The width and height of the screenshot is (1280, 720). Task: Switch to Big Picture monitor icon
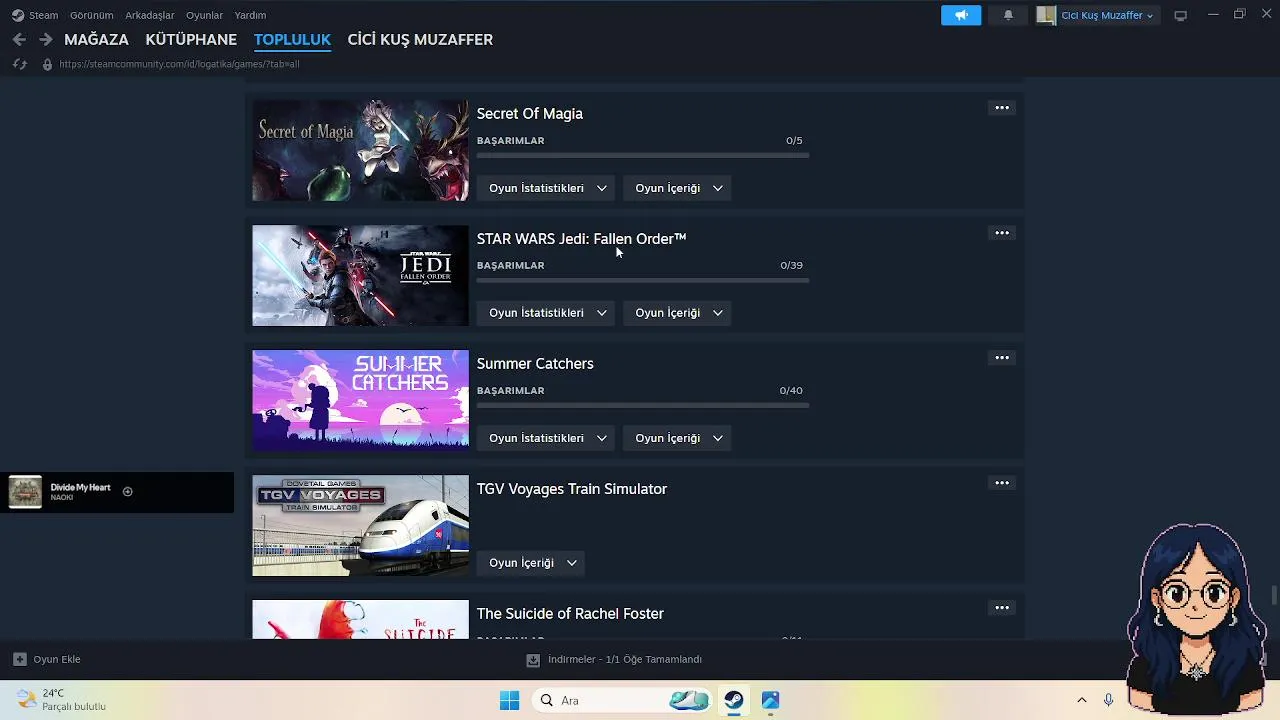coord(1180,15)
